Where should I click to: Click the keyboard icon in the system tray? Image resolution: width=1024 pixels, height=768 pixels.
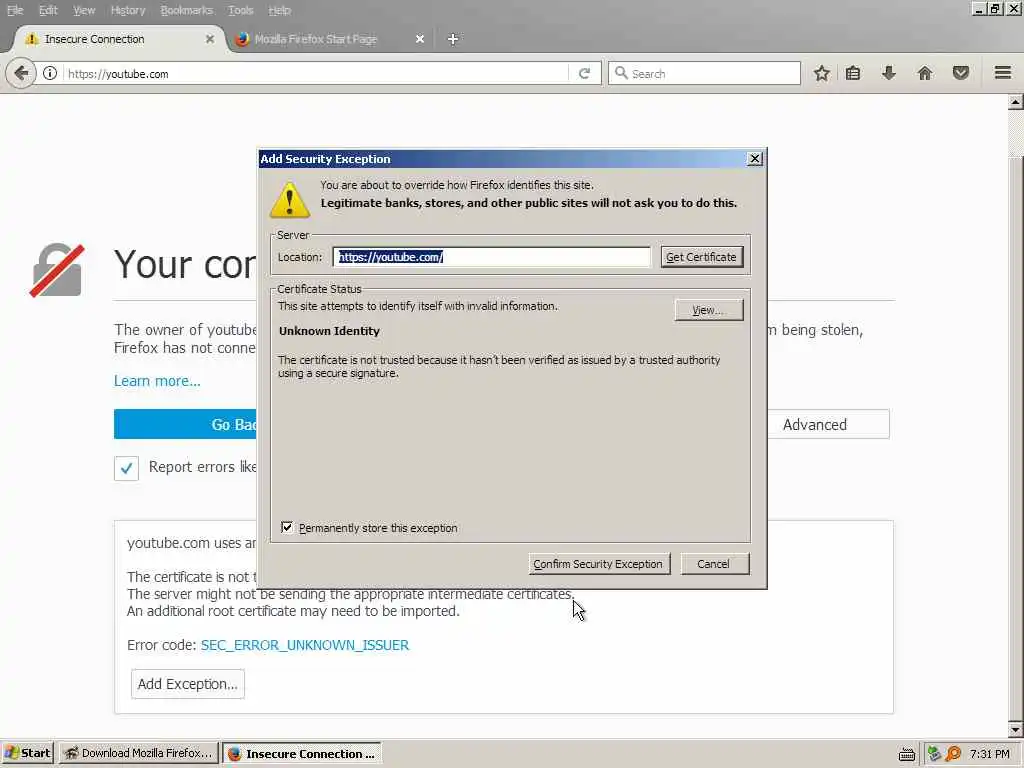coord(906,754)
